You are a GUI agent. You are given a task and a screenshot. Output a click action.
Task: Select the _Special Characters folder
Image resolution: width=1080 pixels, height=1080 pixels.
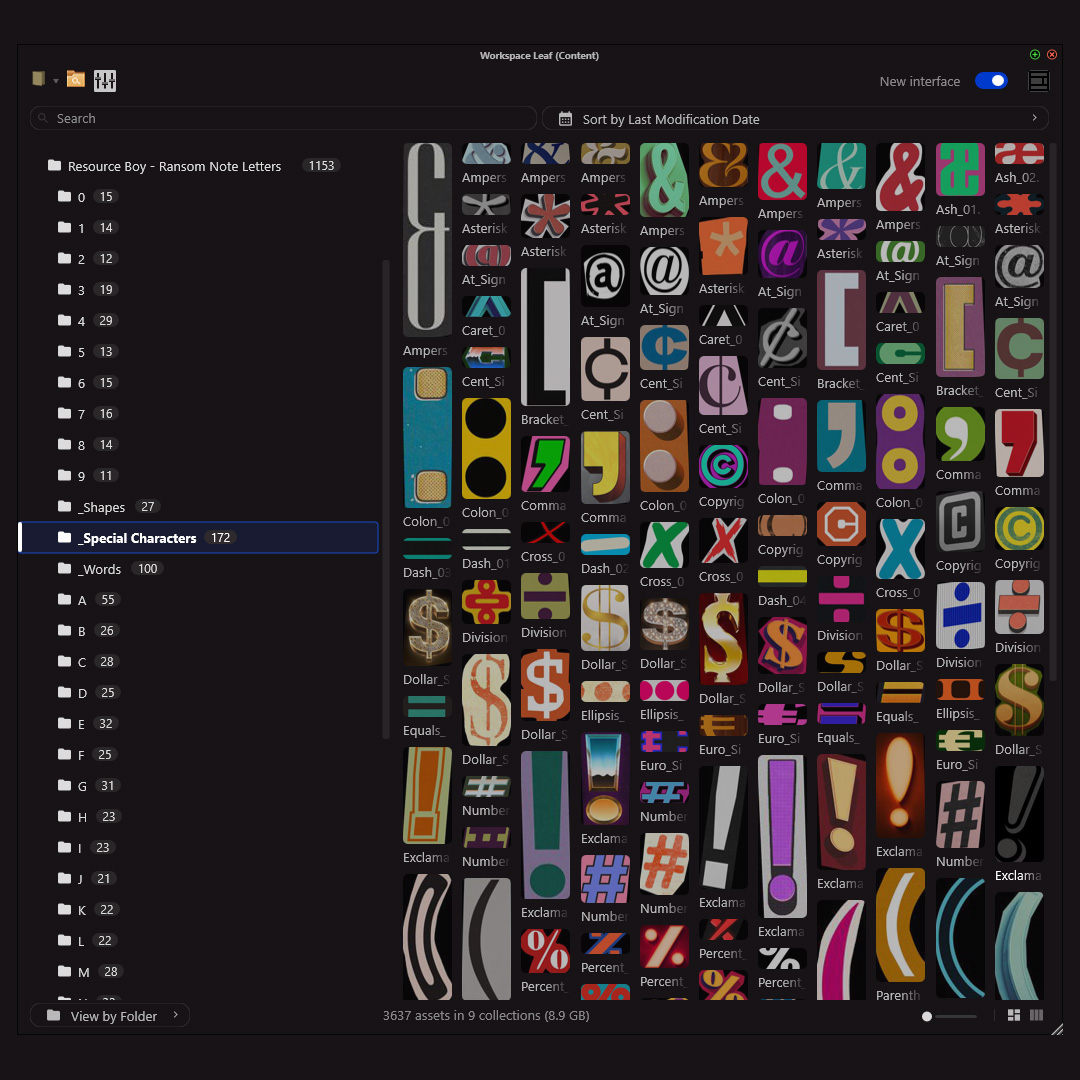coord(137,538)
